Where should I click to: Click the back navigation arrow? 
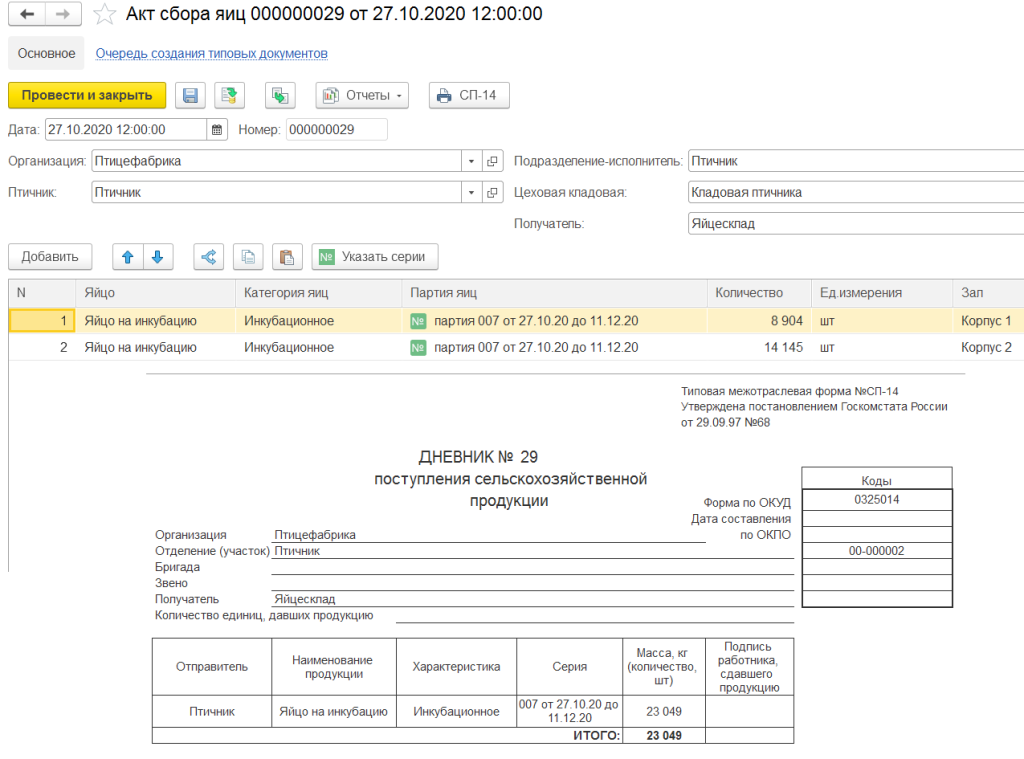click(x=27, y=14)
